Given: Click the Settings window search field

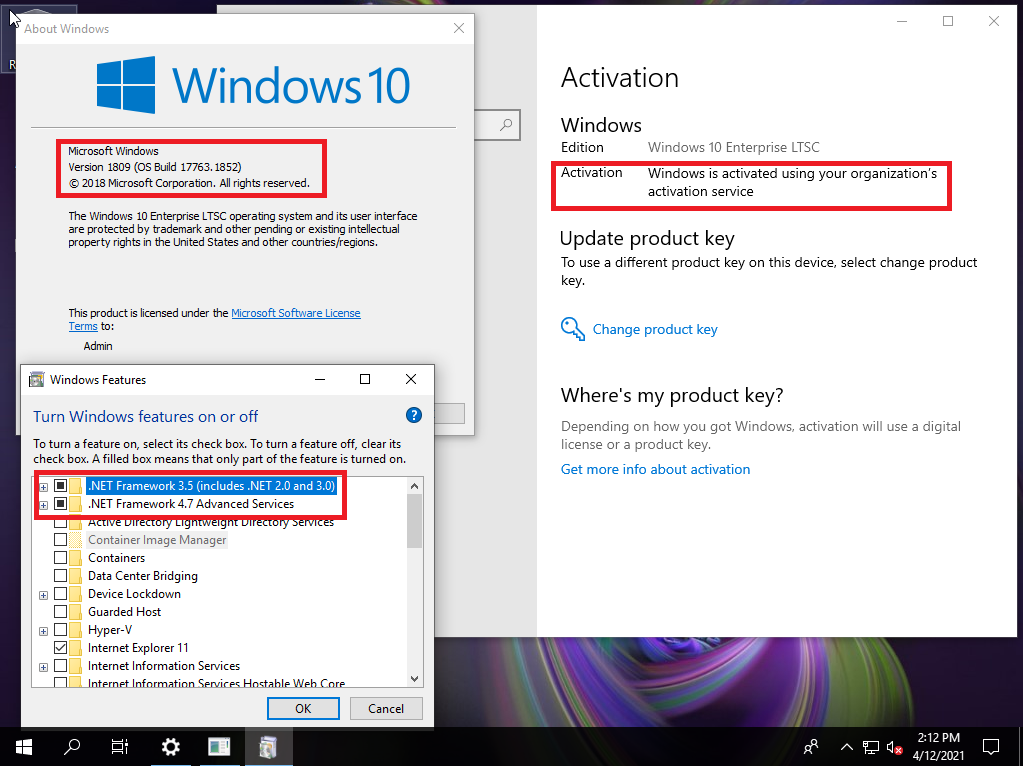Looking at the screenshot, I should (x=496, y=125).
